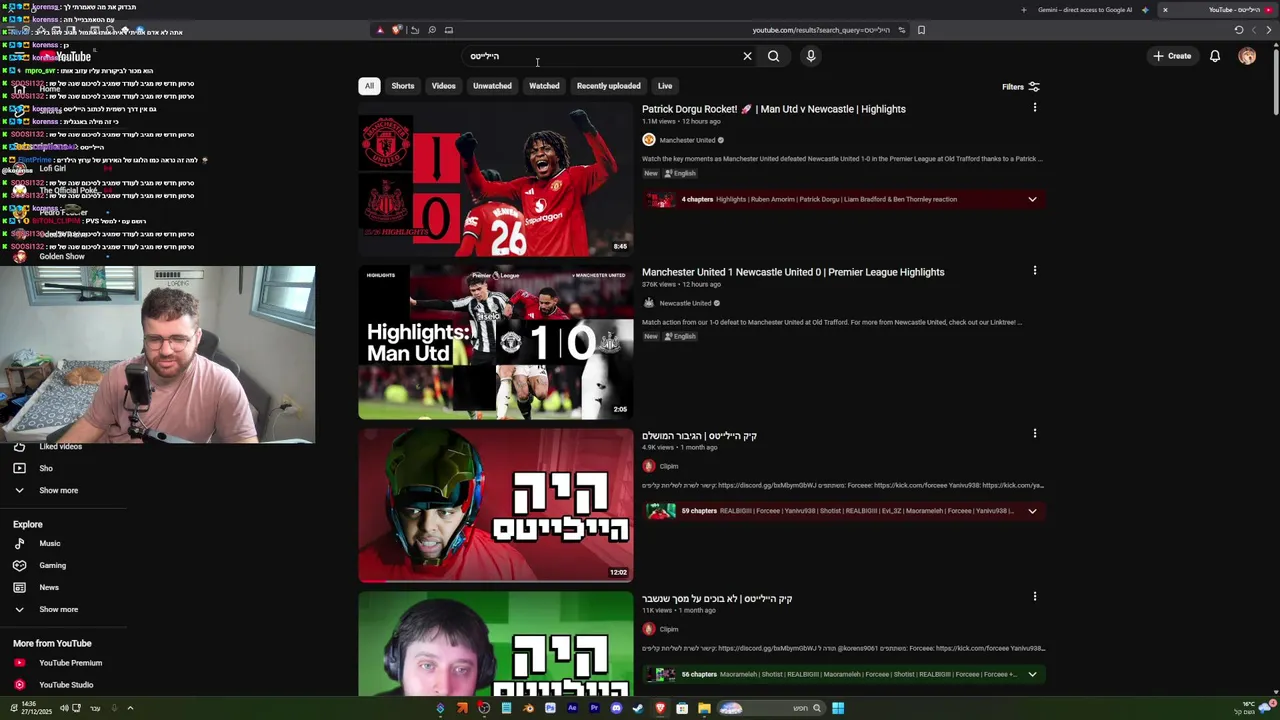Open search Filters
The height and width of the screenshot is (720, 1280).
(x=1021, y=87)
